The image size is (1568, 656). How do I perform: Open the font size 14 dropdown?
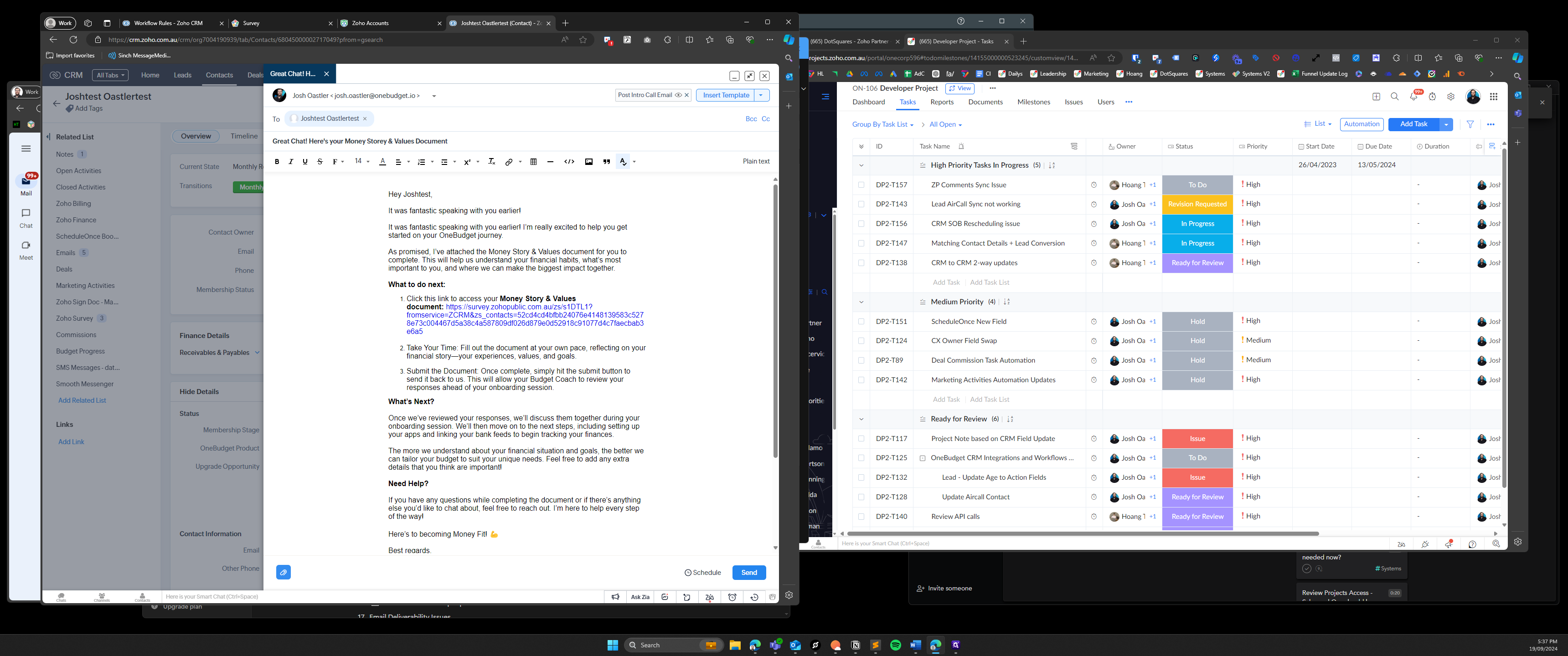coord(362,161)
